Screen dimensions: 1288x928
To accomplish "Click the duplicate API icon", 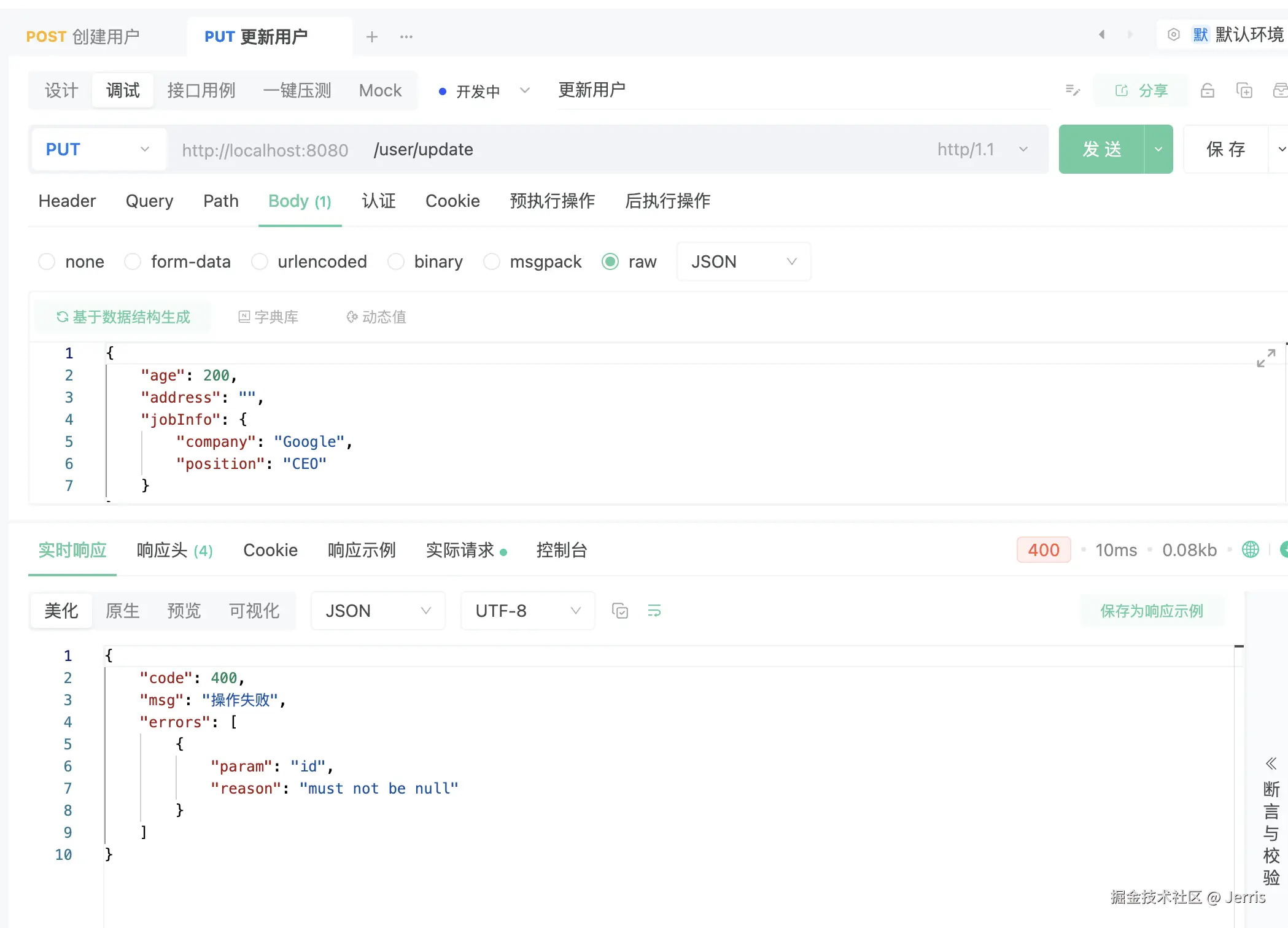I will tap(1244, 90).
